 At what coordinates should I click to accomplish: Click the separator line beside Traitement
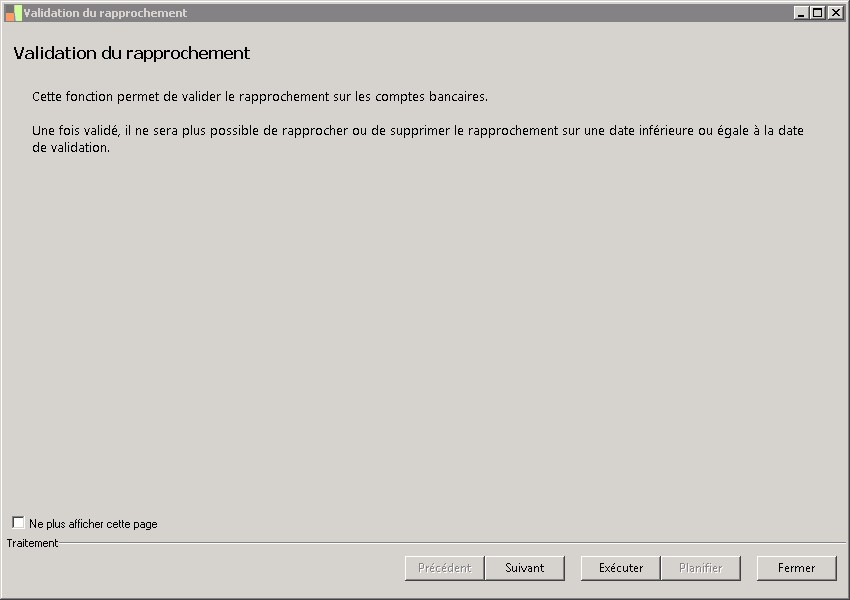[450, 543]
